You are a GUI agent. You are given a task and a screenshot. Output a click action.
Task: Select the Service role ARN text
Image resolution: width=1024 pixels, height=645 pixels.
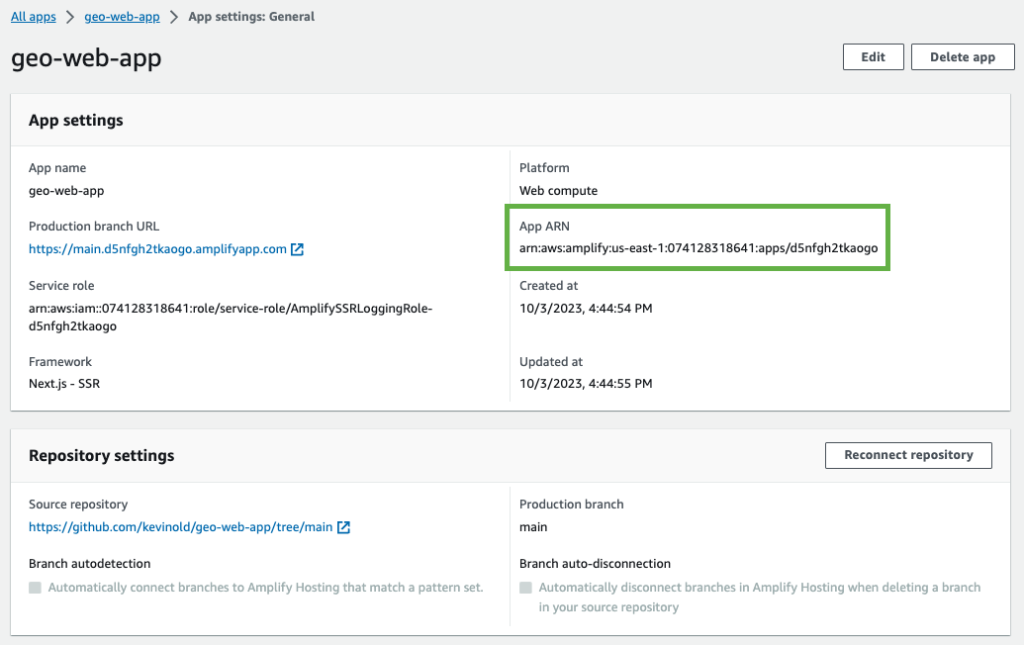click(231, 317)
